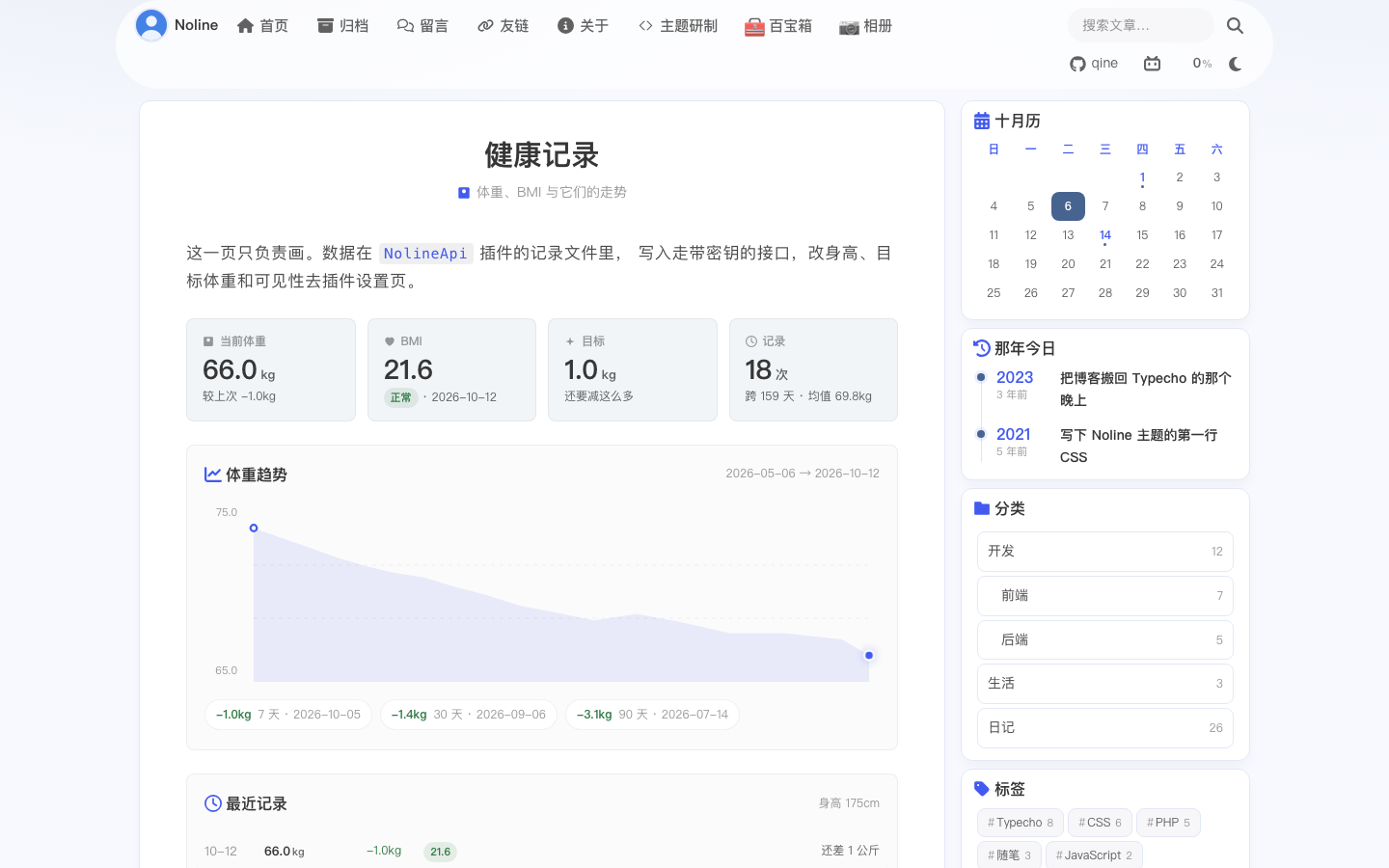
Task: Open the JavaScript tag
Action: tap(1094, 855)
